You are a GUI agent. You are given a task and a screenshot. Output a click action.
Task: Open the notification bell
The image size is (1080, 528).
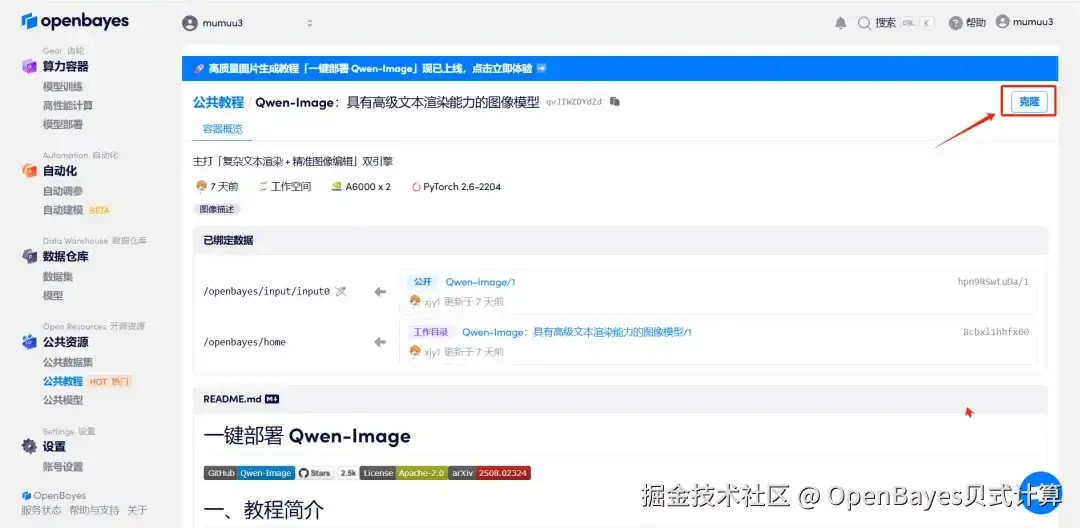841,23
